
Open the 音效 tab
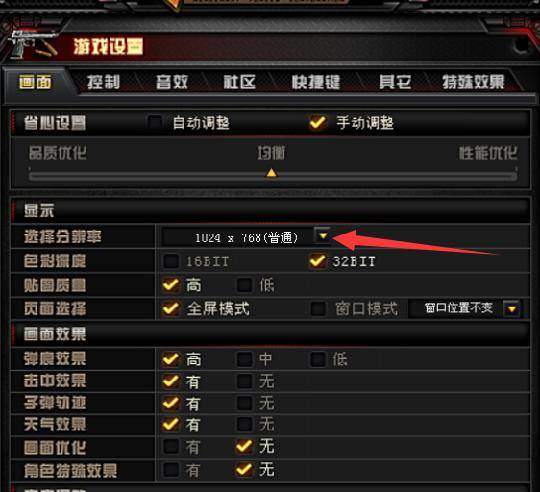click(x=172, y=82)
